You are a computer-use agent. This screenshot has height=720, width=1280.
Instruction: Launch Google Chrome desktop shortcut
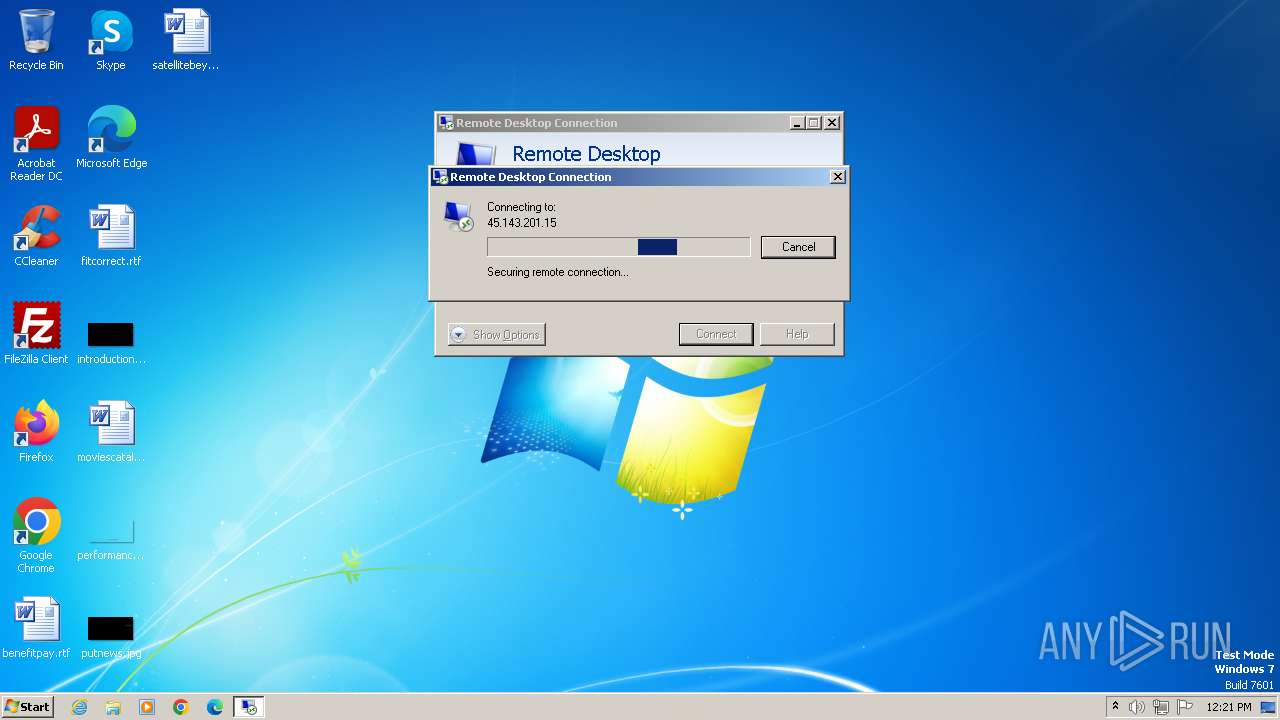(x=36, y=535)
